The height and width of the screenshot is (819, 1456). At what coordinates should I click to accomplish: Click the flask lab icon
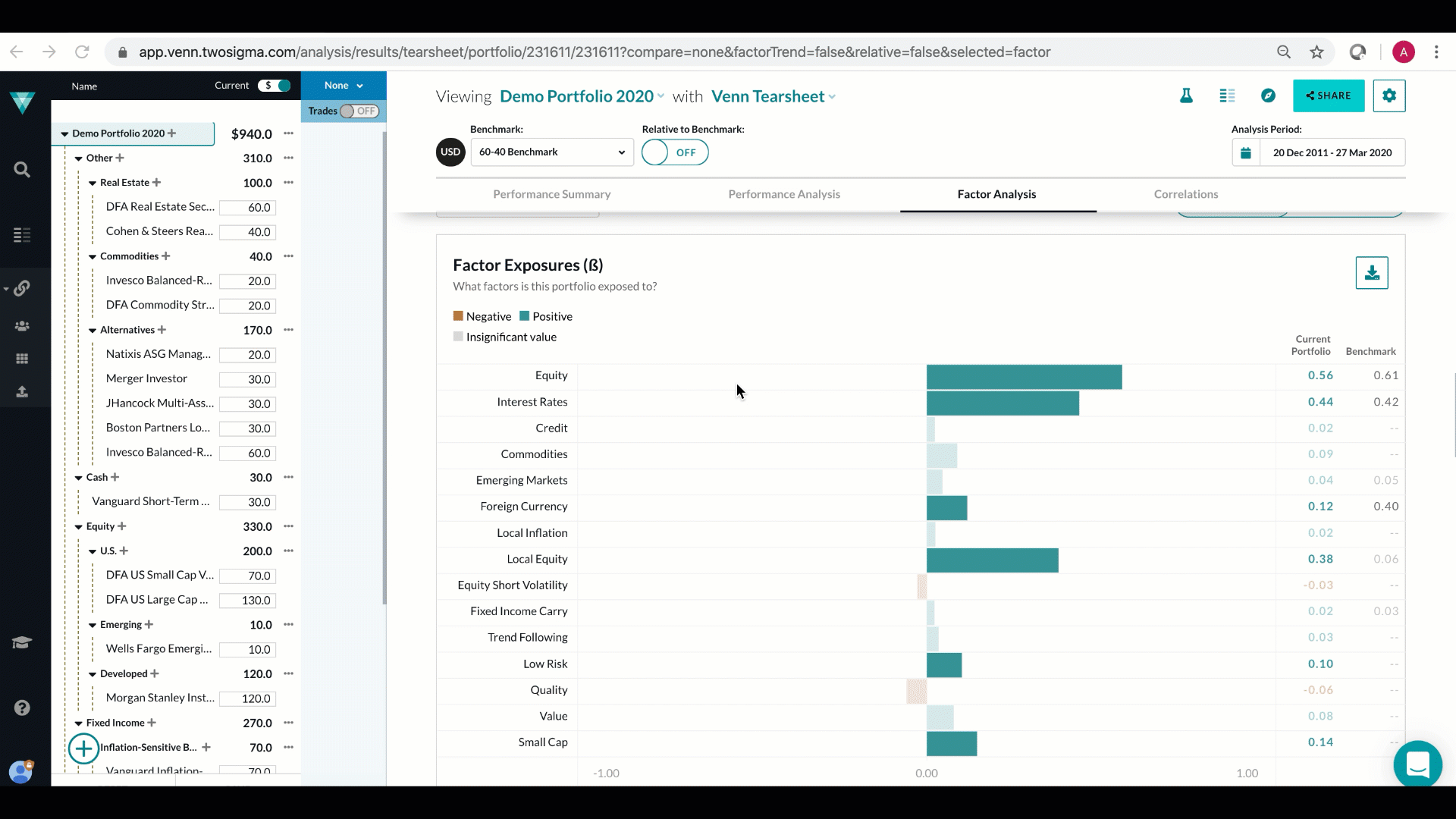(x=1186, y=96)
